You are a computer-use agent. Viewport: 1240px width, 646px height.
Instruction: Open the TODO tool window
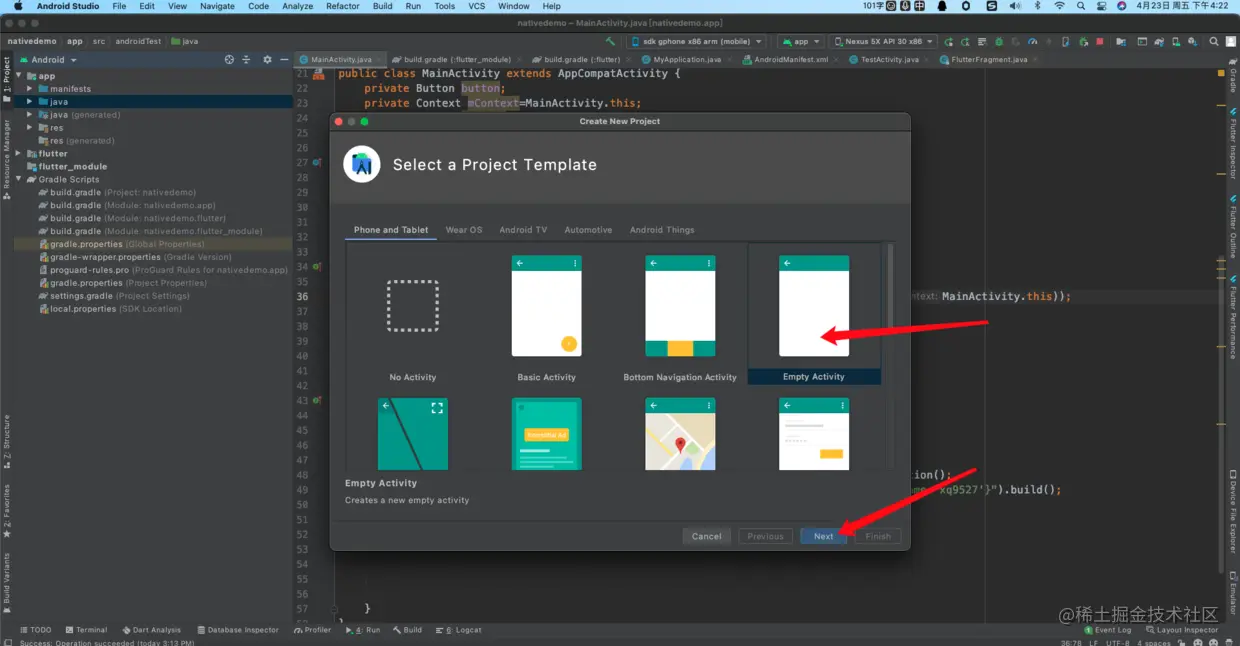[35, 630]
